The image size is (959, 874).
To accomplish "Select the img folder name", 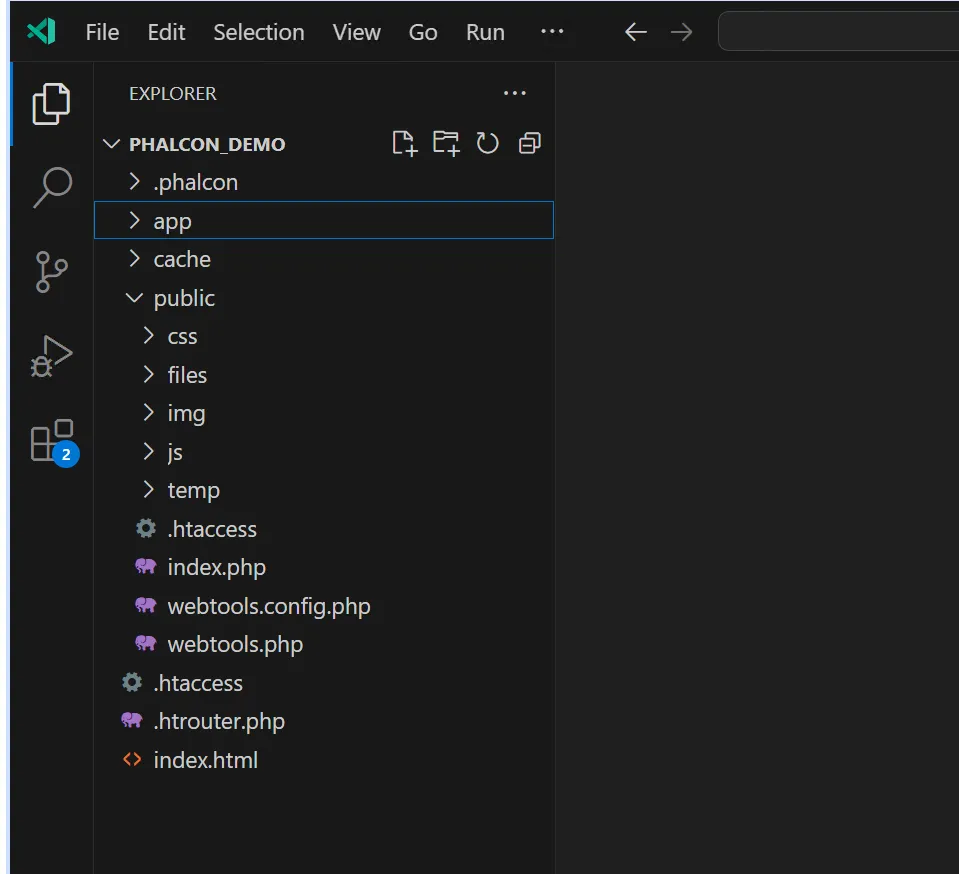I will [x=187, y=413].
